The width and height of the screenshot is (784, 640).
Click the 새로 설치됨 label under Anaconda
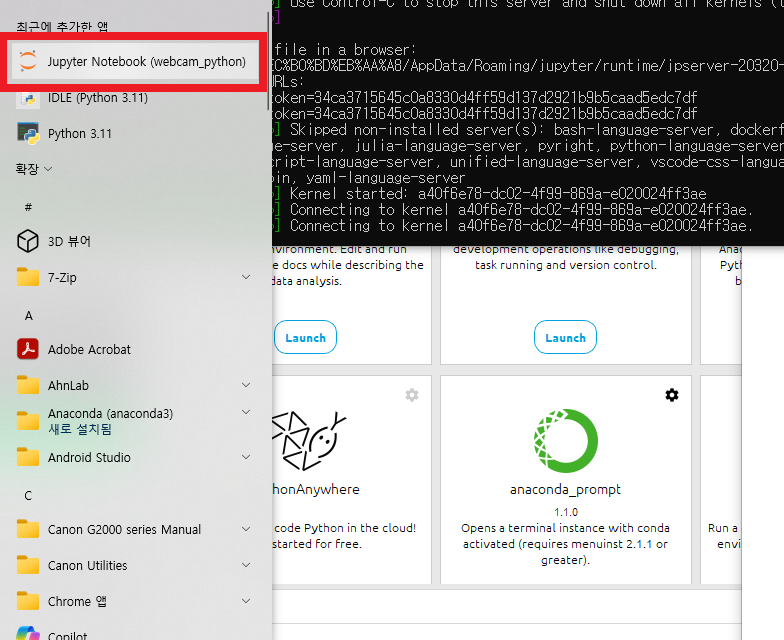pyautogui.click(x=80, y=430)
